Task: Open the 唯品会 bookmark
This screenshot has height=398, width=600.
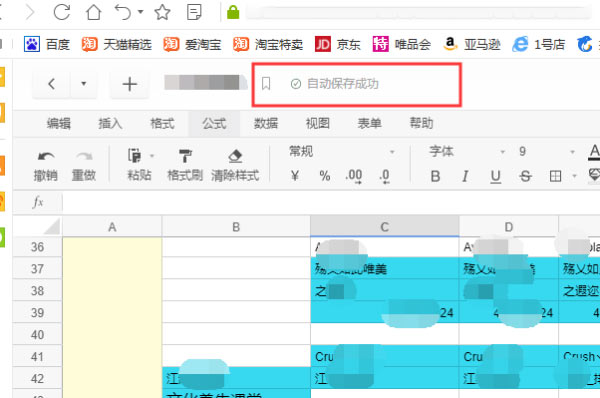Action: point(402,44)
